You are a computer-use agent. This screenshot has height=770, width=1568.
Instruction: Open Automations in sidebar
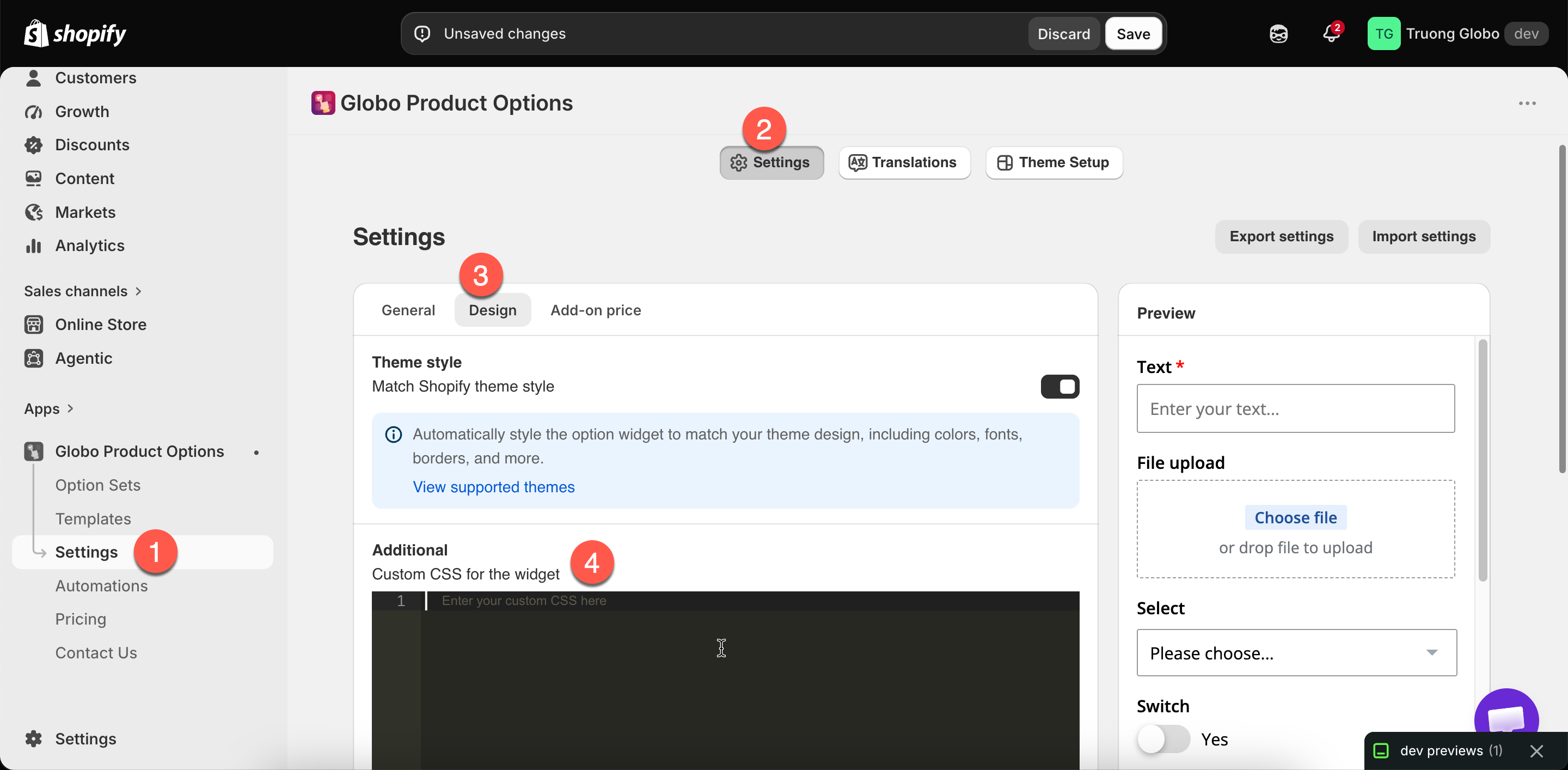[101, 585]
